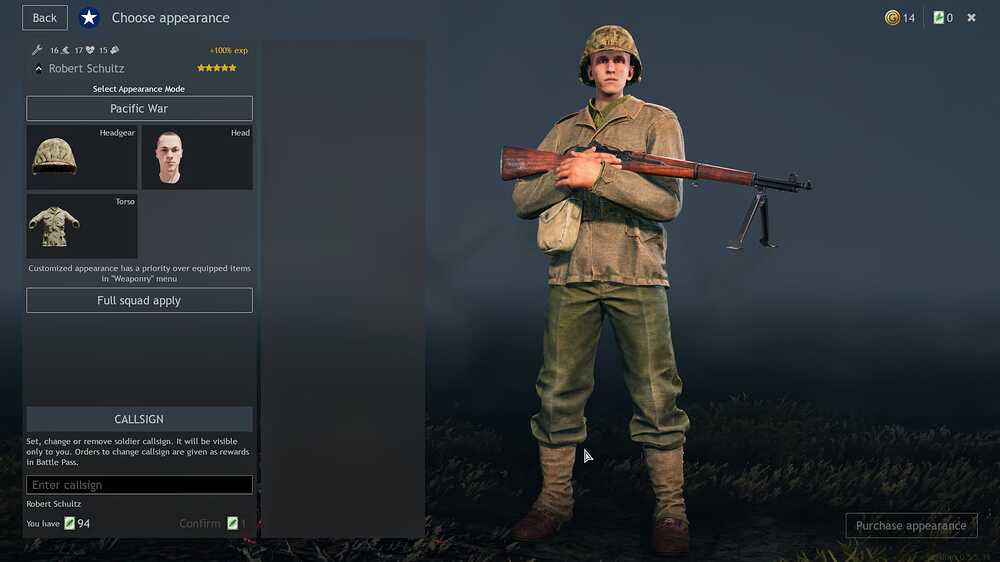The image size is (1000, 562).
Task: Go Back to the previous screen
Action: coord(45,18)
